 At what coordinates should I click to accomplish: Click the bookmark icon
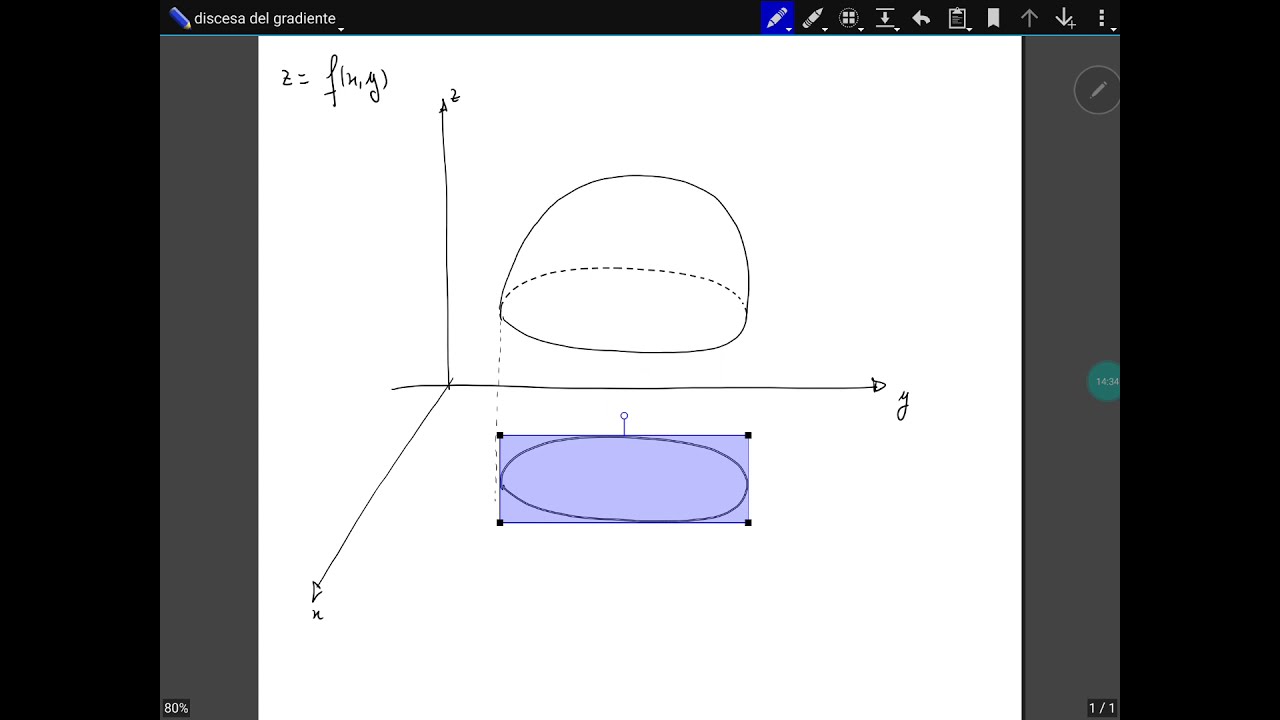pos(993,18)
